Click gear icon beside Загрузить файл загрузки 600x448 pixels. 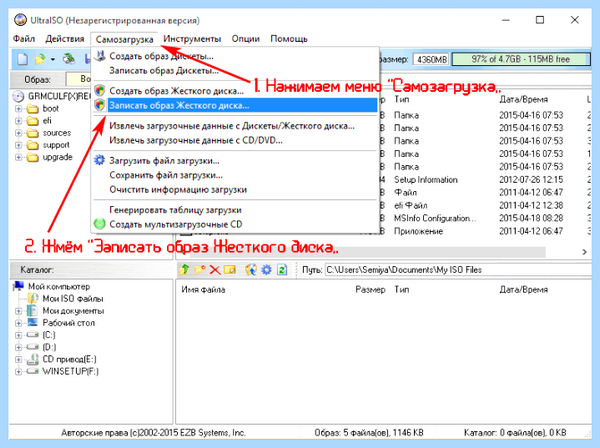(99, 160)
